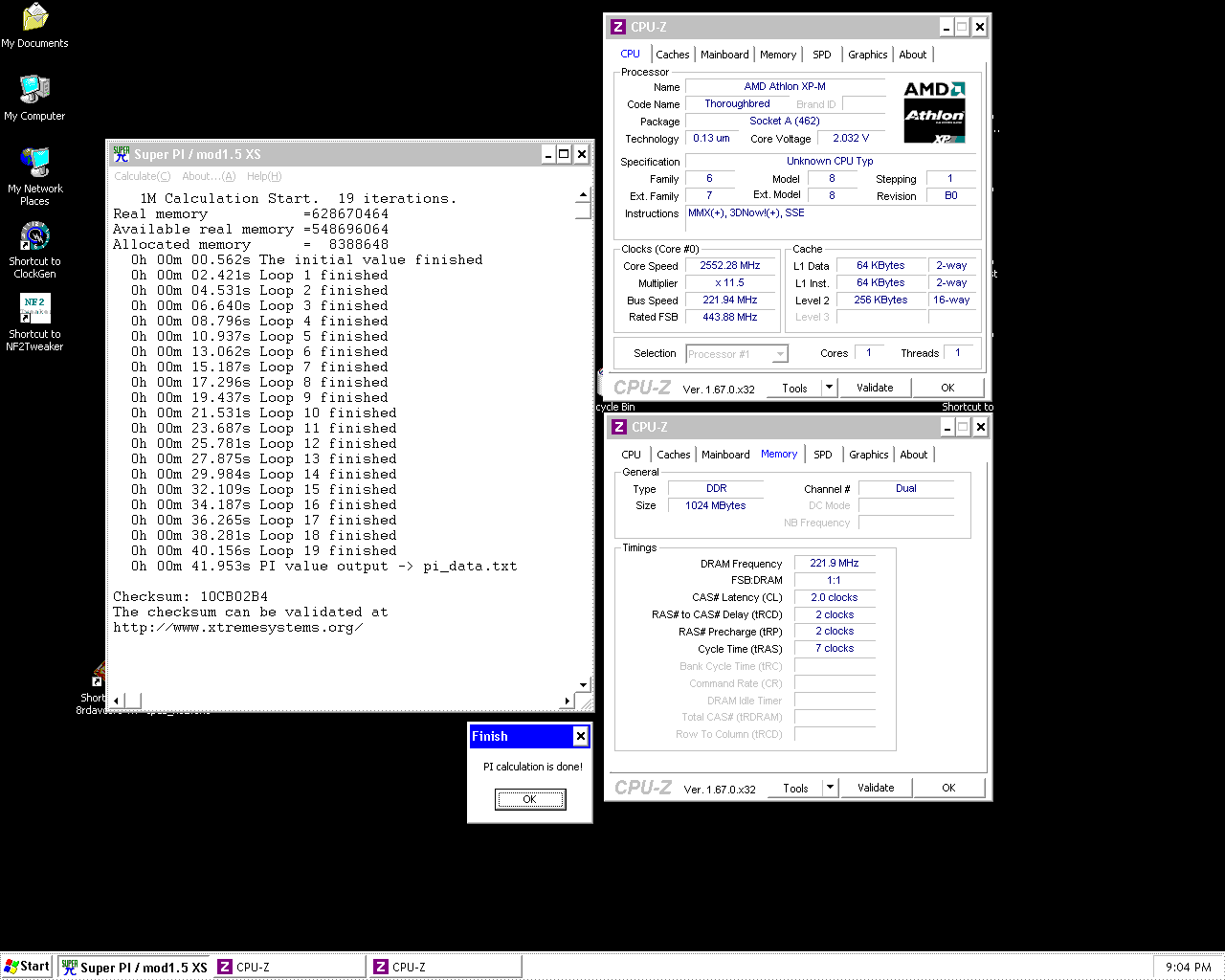Click the CPU-Z icon in upper window title
1225x980 pixels.
(617, 27)
